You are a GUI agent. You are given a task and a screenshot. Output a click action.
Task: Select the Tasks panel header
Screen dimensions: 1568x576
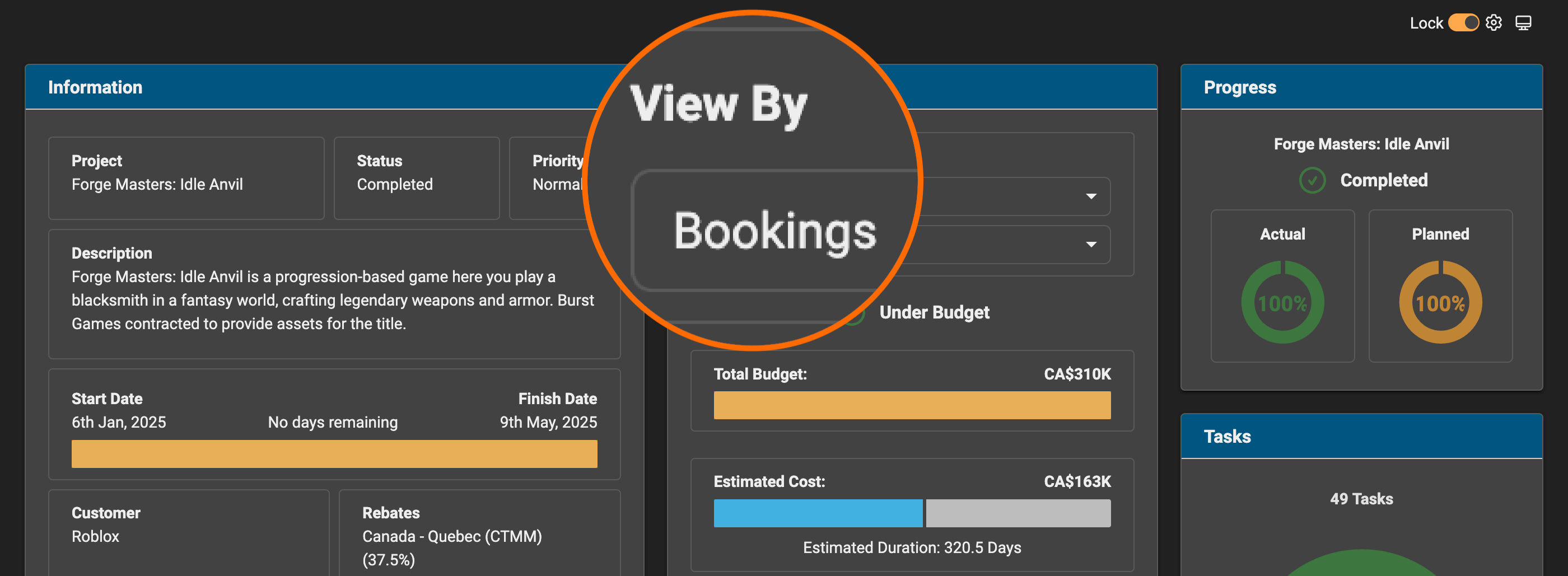pyautogui.click(x=1362, y=436)
